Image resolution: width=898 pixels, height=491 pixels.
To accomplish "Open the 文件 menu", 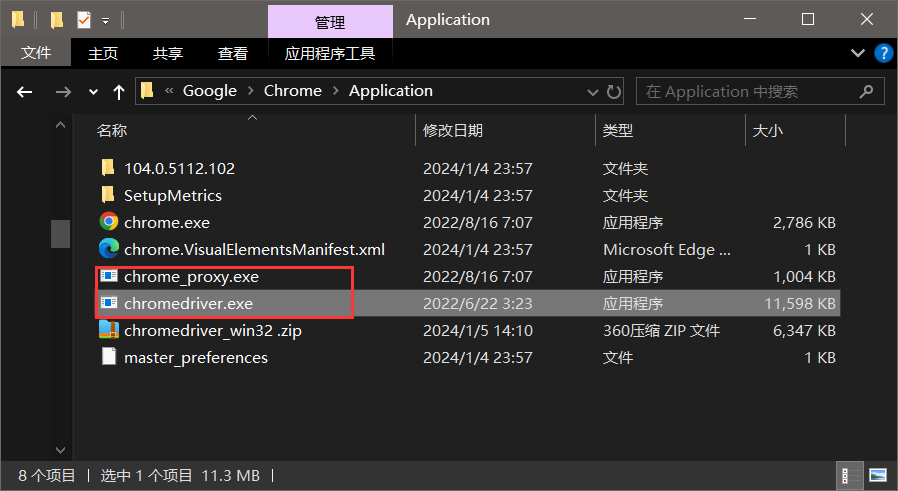I will pos(36,53).
